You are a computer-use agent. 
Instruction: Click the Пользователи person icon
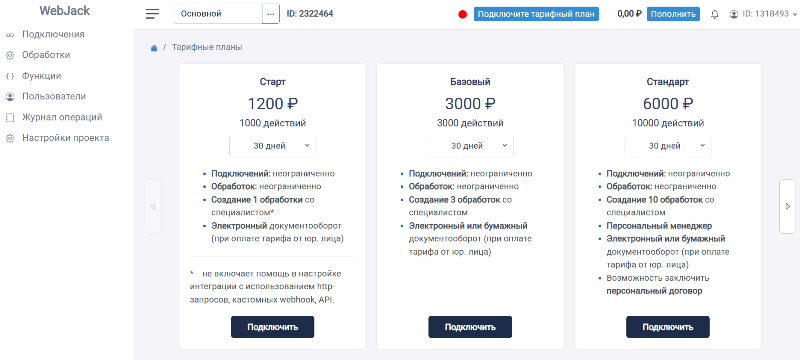coord(10,97)
